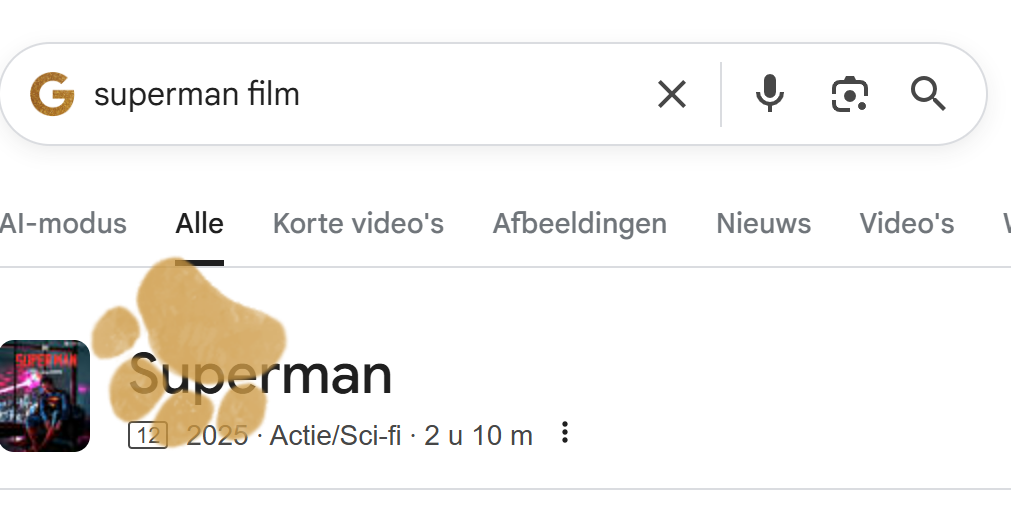Viewport: 1011px width, 508px height.
Task: Open the three-dot more options menu beside Superman
Action: tap(565, 434)
